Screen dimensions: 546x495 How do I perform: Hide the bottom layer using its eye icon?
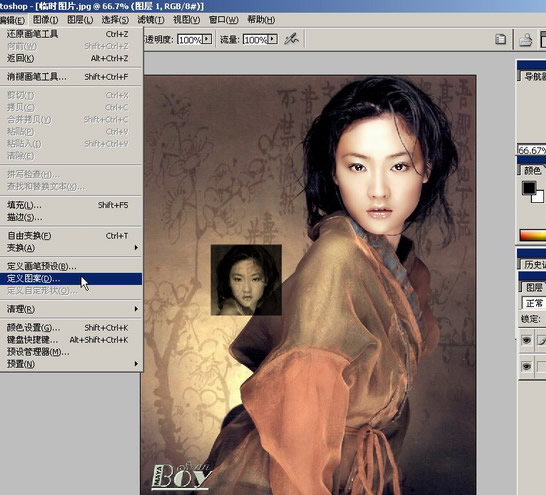pyautogui.click(x=526, y=366)
